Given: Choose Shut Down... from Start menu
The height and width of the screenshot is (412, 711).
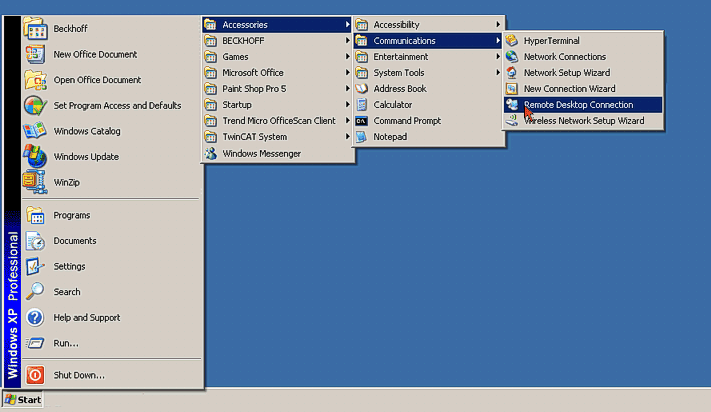Looking at the screenshot, I should tap(111, 375).
